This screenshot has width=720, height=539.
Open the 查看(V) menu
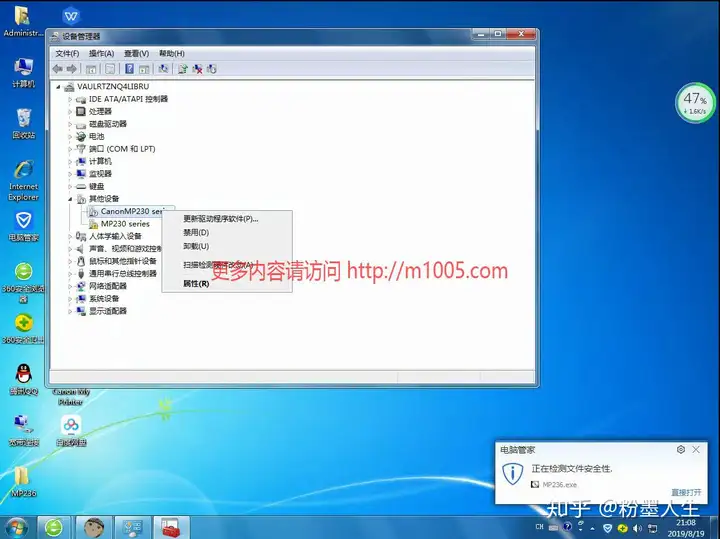[136, 54]
